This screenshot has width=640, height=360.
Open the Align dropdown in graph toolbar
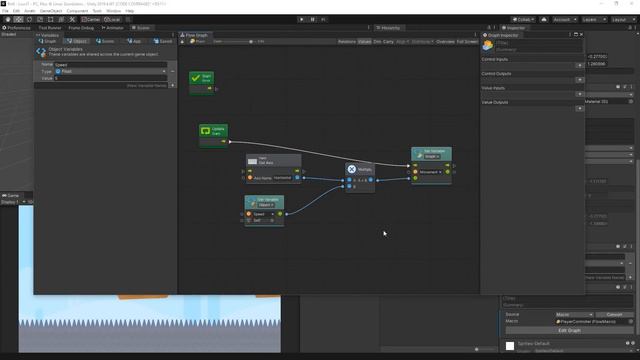402,42
